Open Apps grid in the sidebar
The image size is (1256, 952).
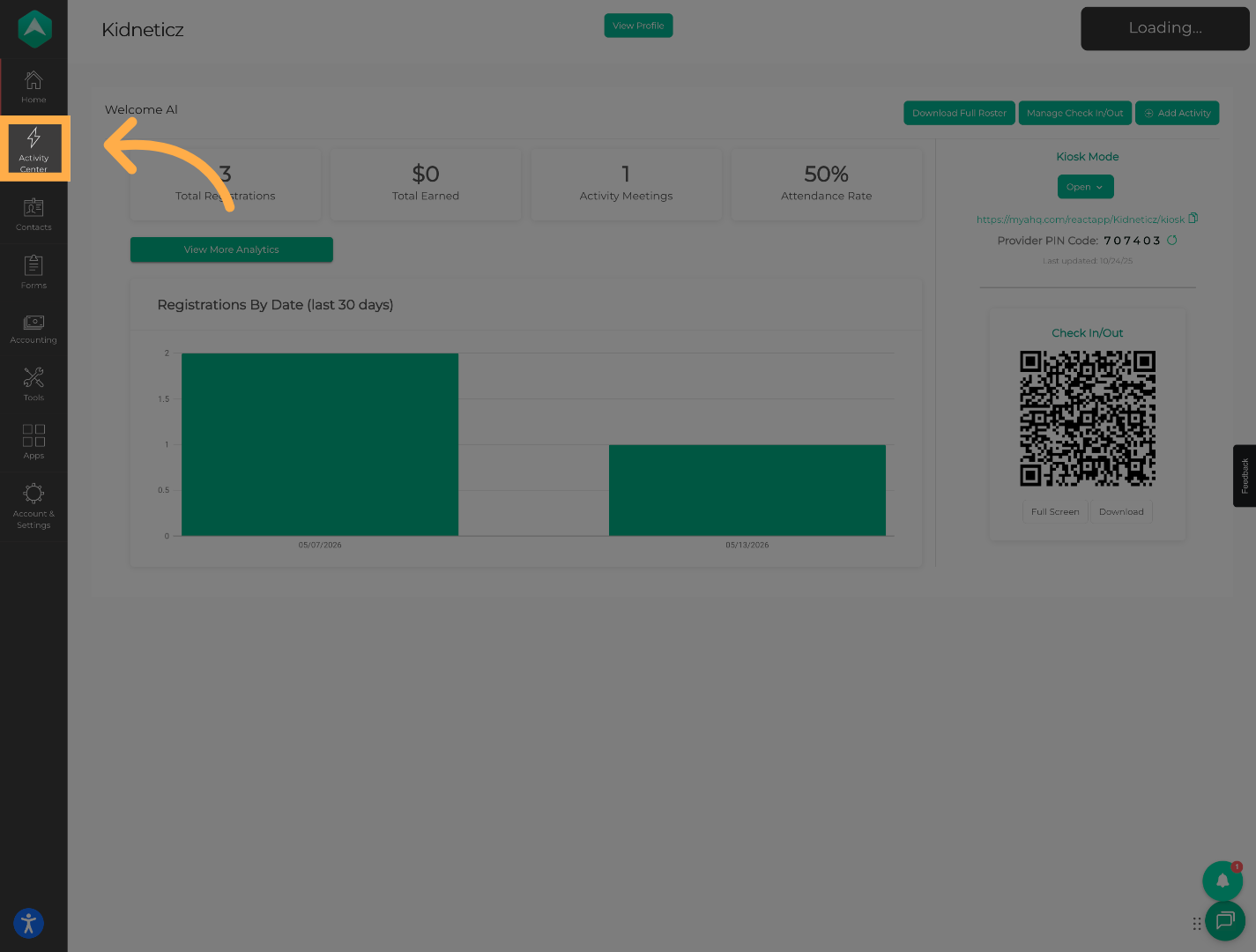pos(33,442)
